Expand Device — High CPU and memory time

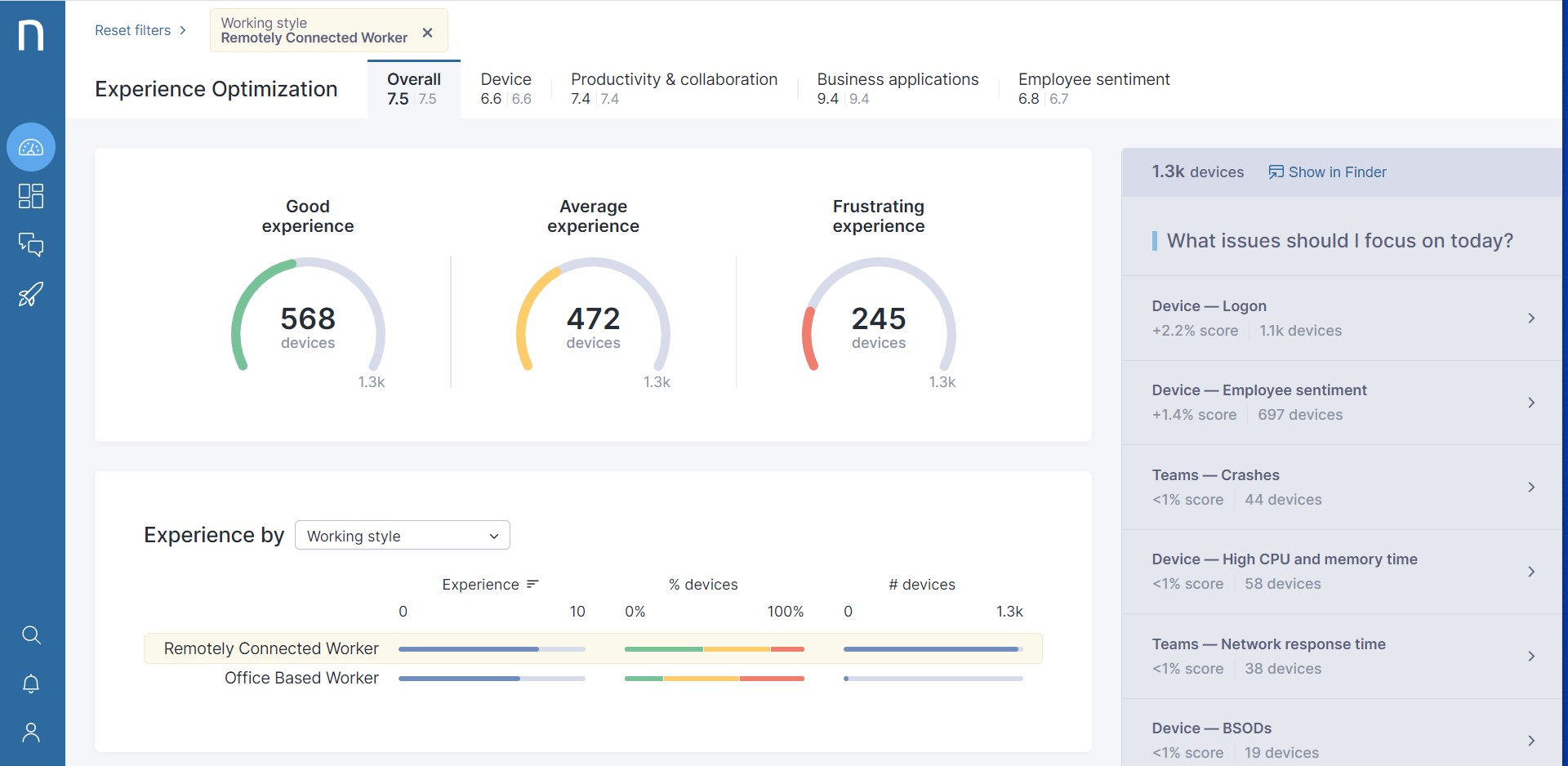[x=1341, y=572]
